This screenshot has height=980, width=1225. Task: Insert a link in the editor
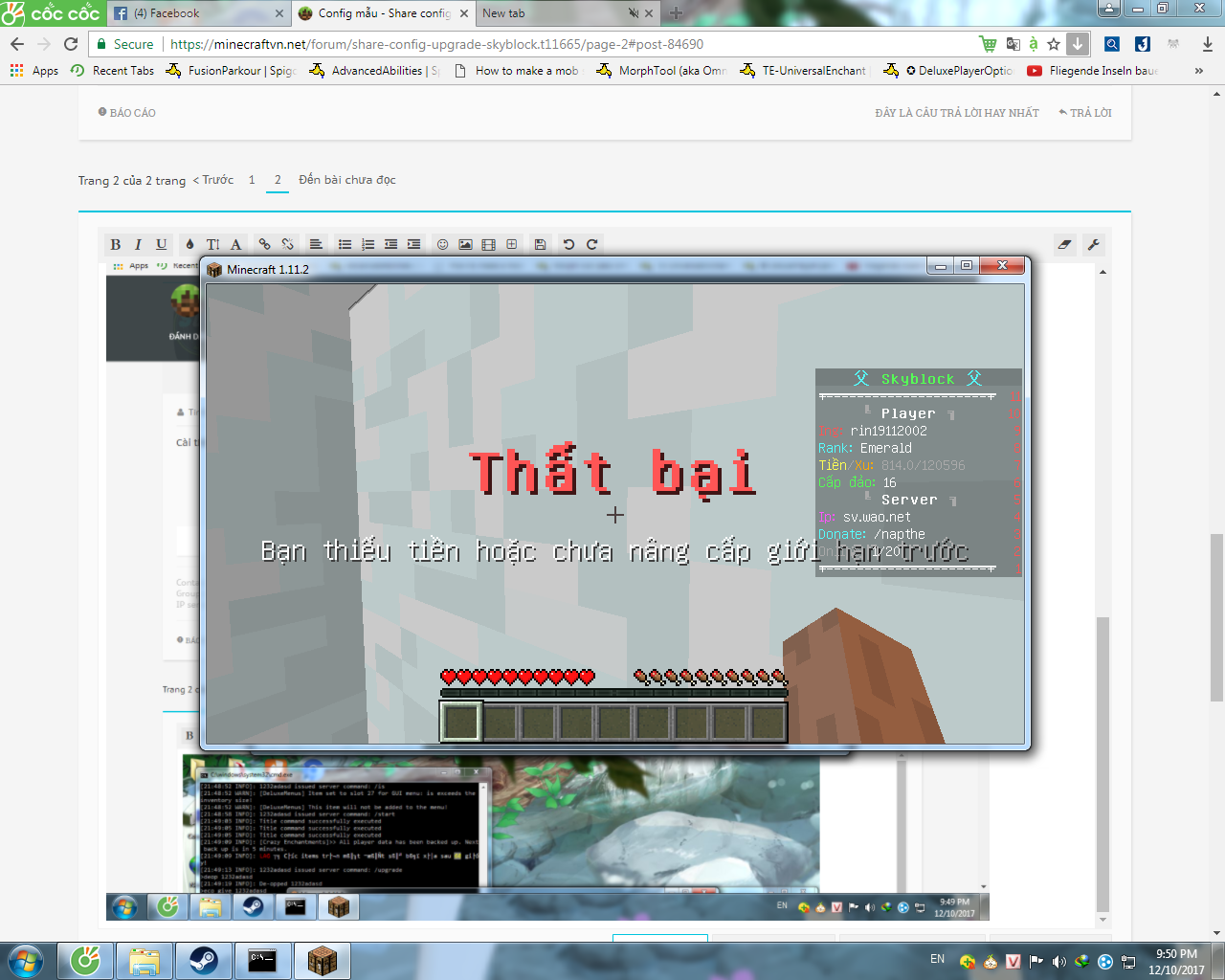[x=264, y=244]
